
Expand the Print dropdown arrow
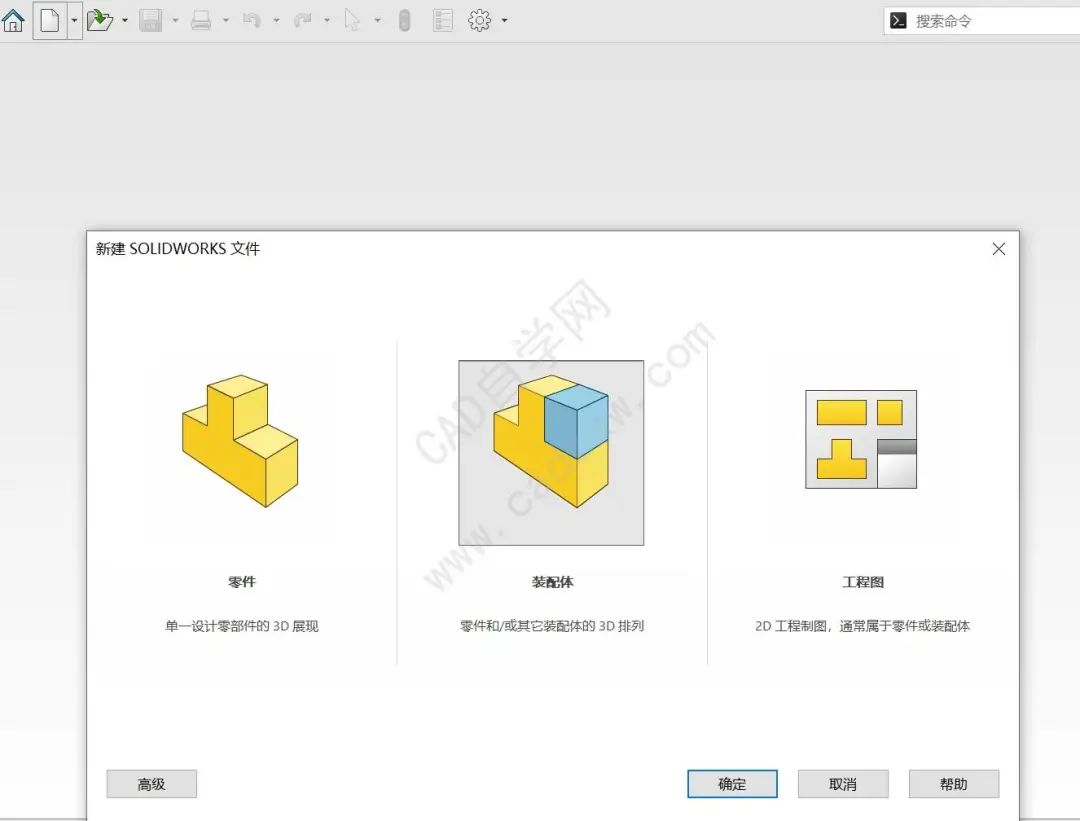coord(225,21)
